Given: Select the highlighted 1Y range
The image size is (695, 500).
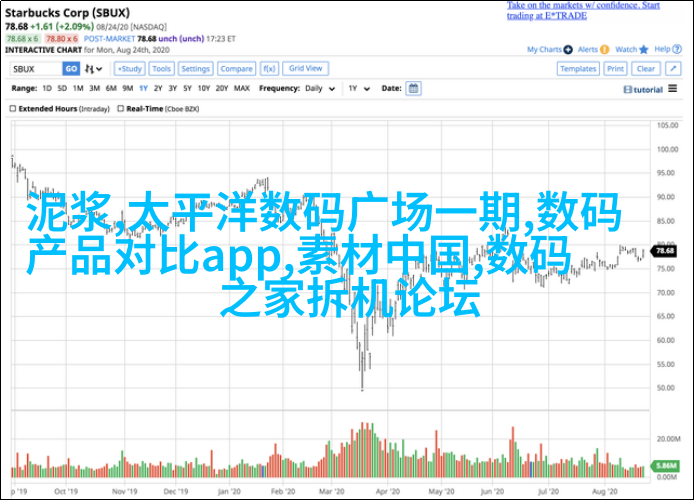Looking at the screenshot, I should [143, 89].
